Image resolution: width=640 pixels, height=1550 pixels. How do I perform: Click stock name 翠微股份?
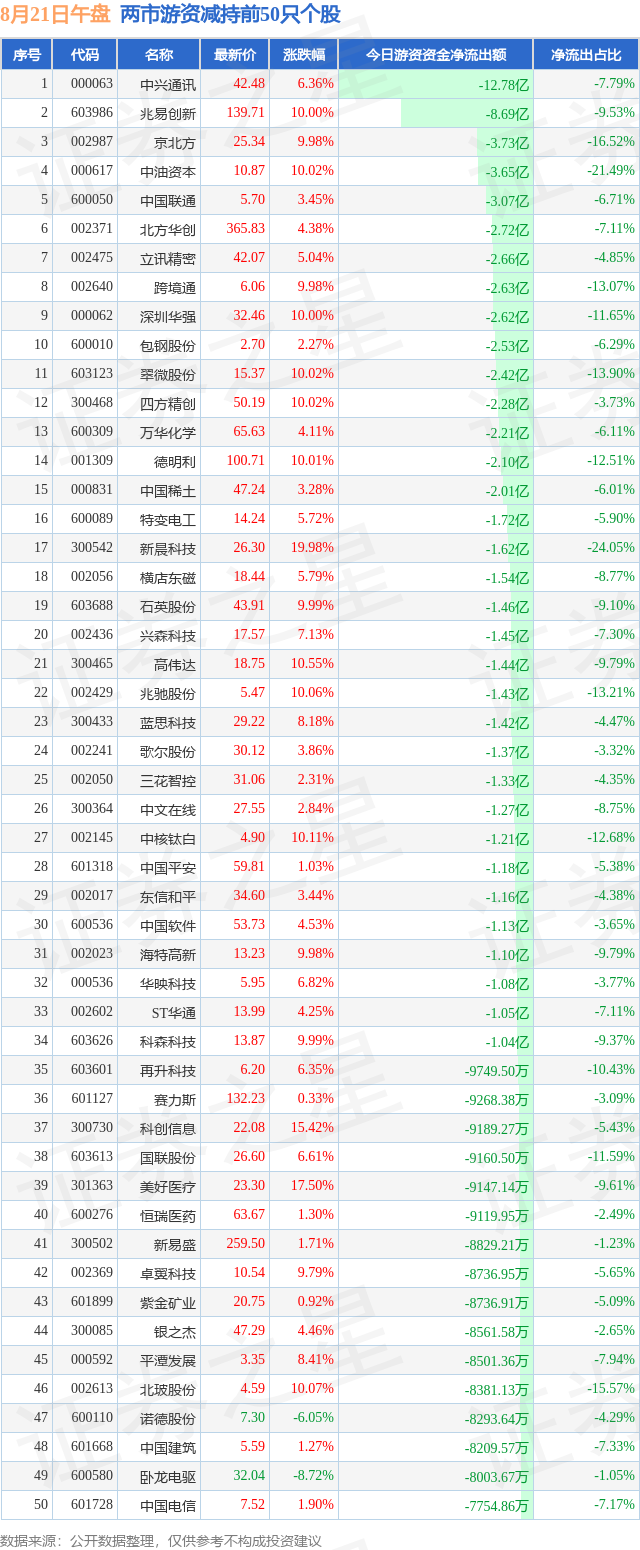(x=168, y=374)
